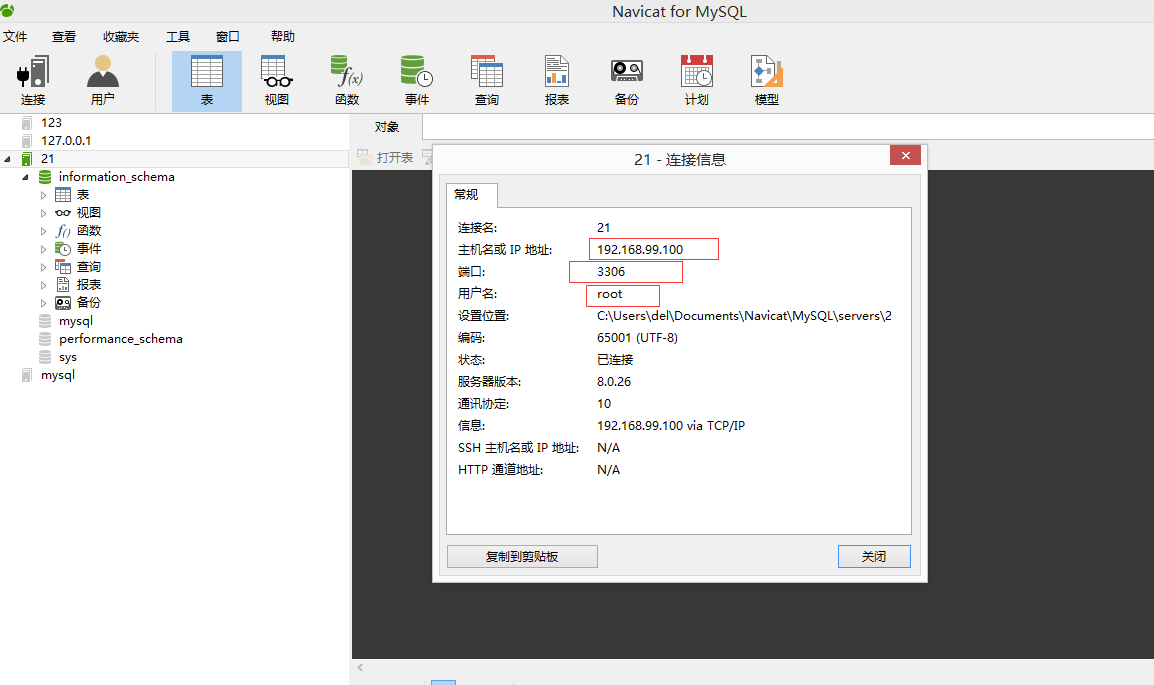Select the information_schema database
The image size is (1154, 685).
(116, 177)
